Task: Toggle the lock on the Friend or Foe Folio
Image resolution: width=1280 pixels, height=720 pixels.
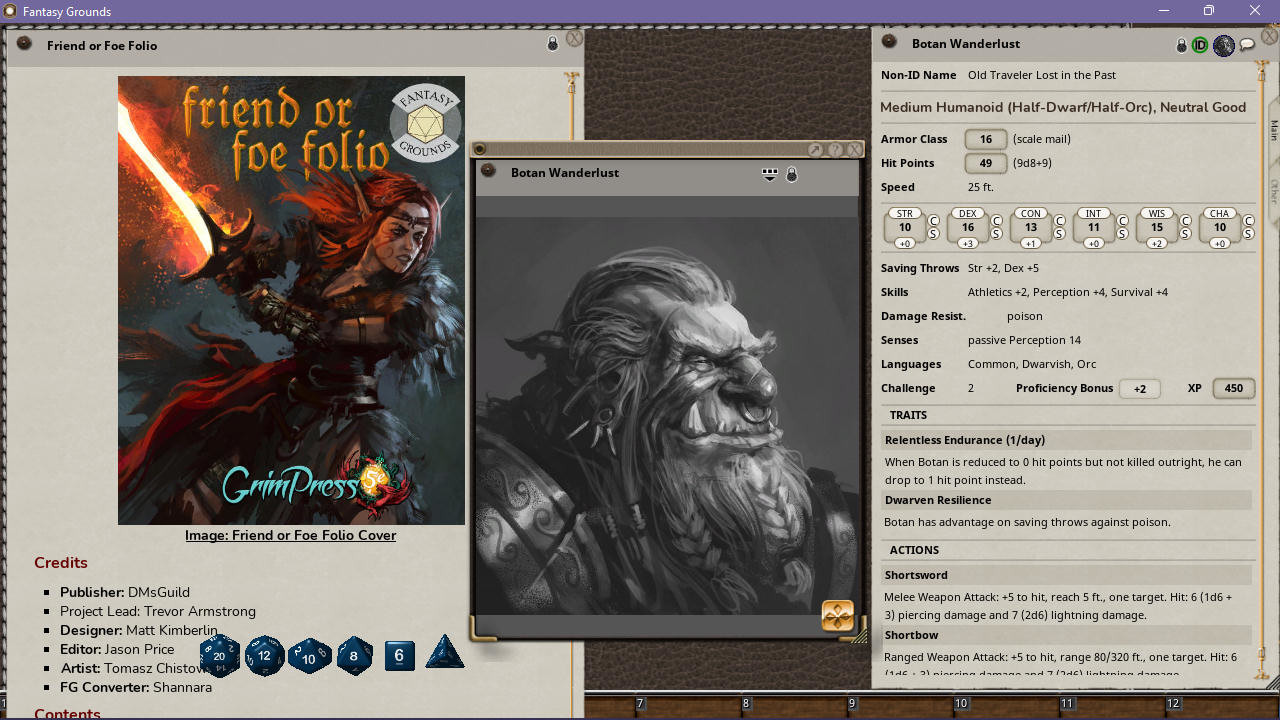Action: 551,45
